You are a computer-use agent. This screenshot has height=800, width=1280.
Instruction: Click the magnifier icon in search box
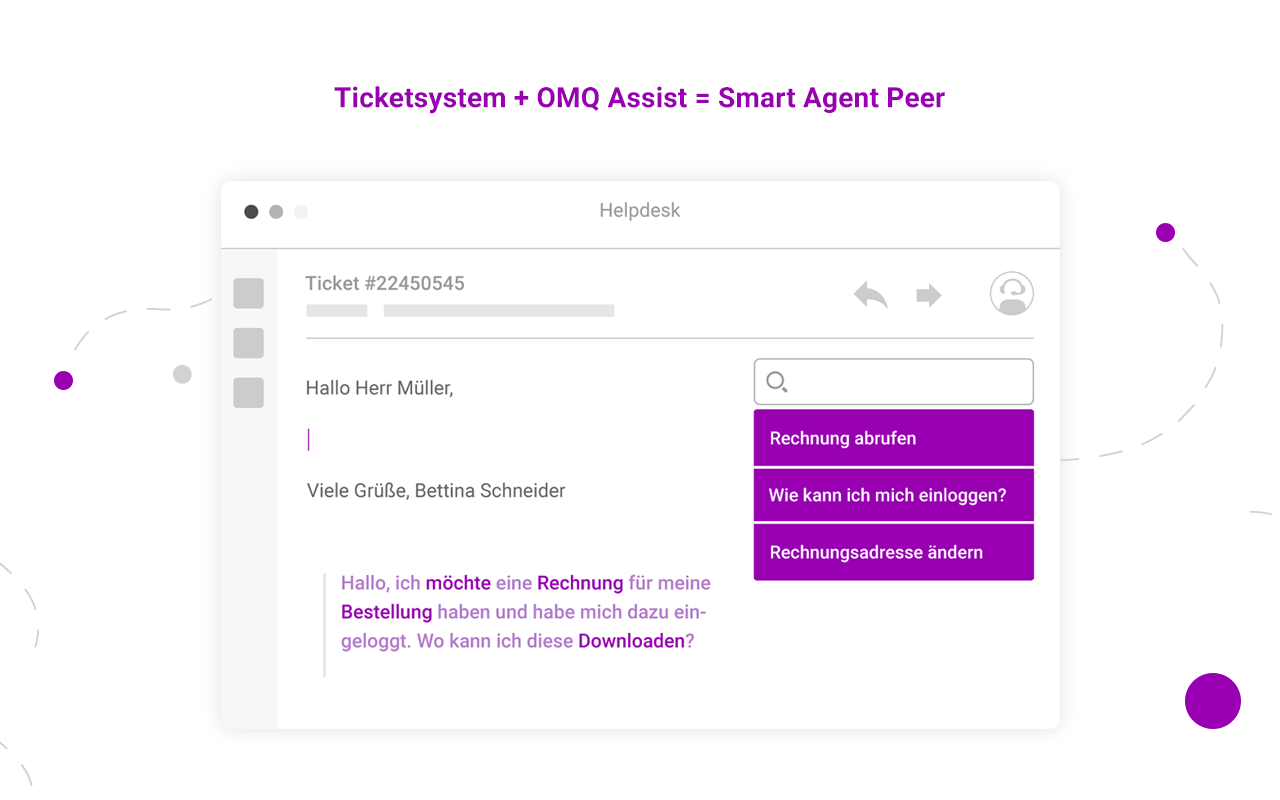(776, 382)
